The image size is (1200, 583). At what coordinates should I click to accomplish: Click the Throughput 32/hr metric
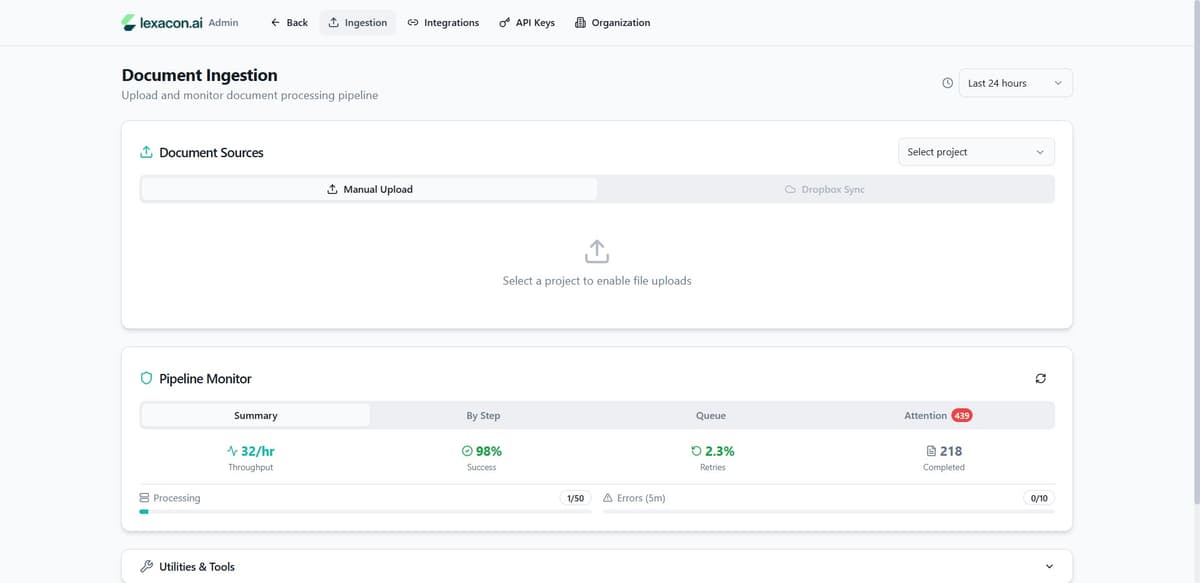click(250, 451)
